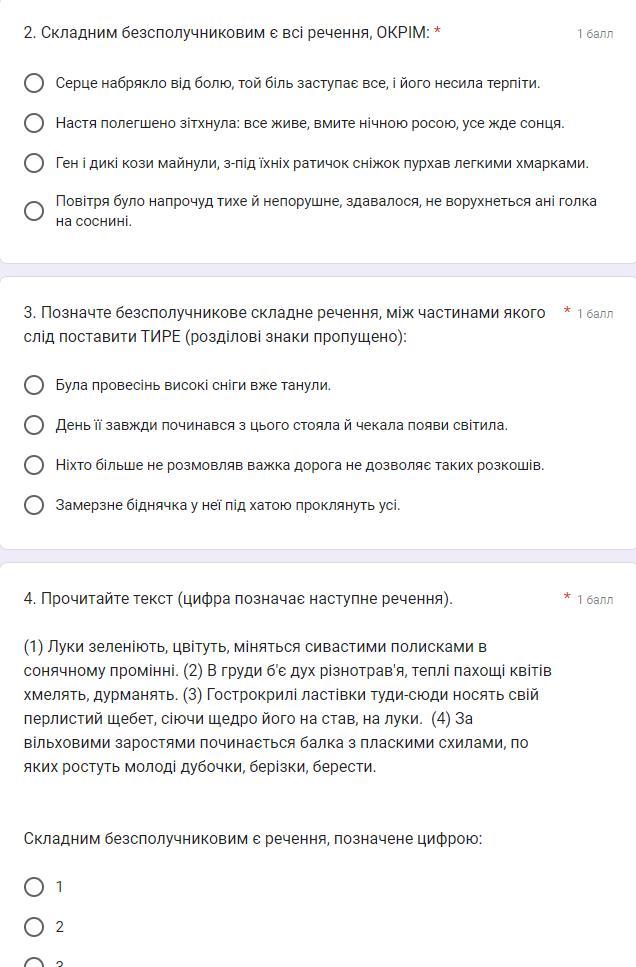This screenshot has width=636, height=967.
Task: Click '1 балл' label of question 4
Action: 595,599
